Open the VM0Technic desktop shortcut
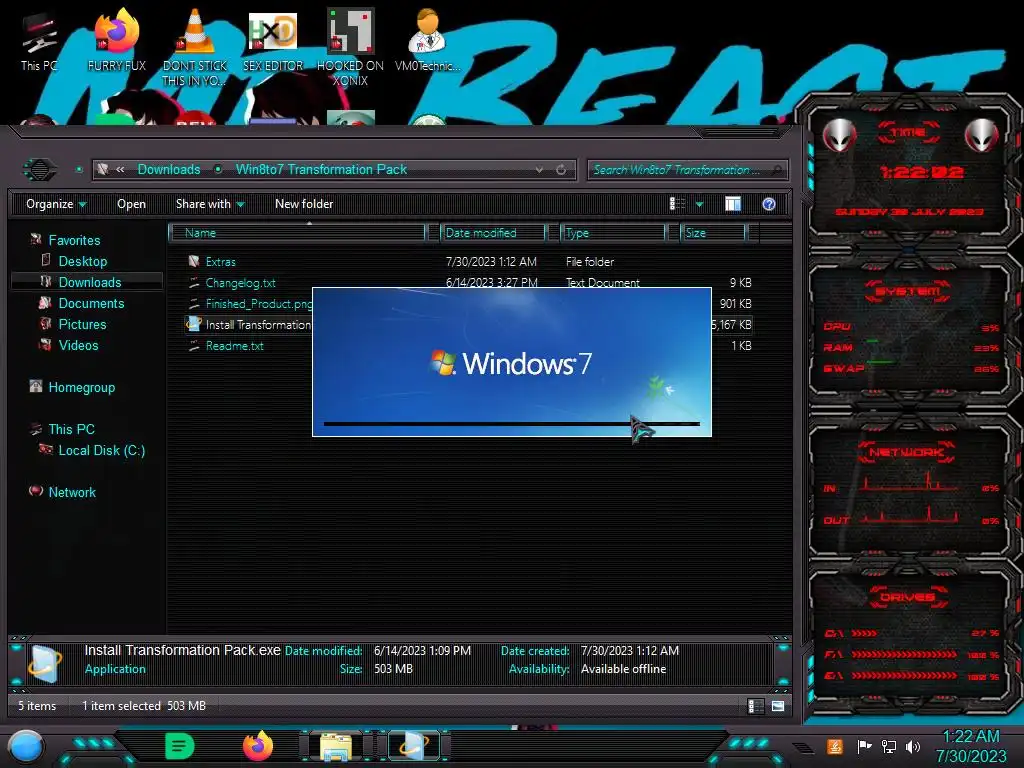The image size is (1024, 768). tap(428, 41)
